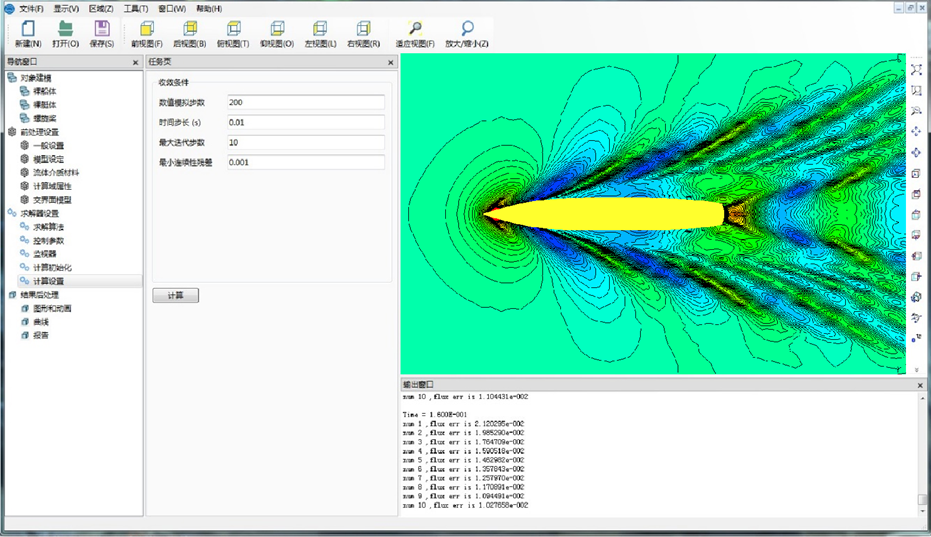The image size is (931, 537).
Task: Click the application logo icon in title bar
Action: pyautogui.click(x=9, y=8)
